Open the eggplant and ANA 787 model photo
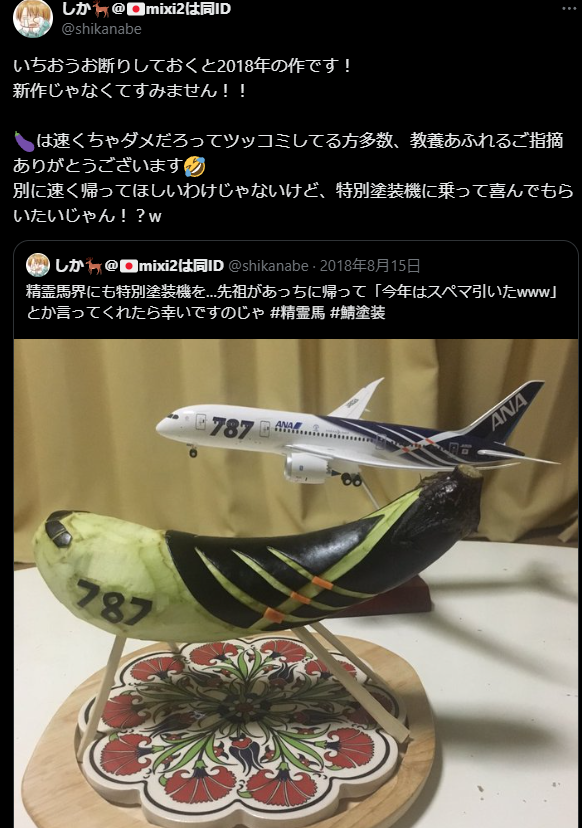This screenshot has width=582, height=828. point(296,583)
